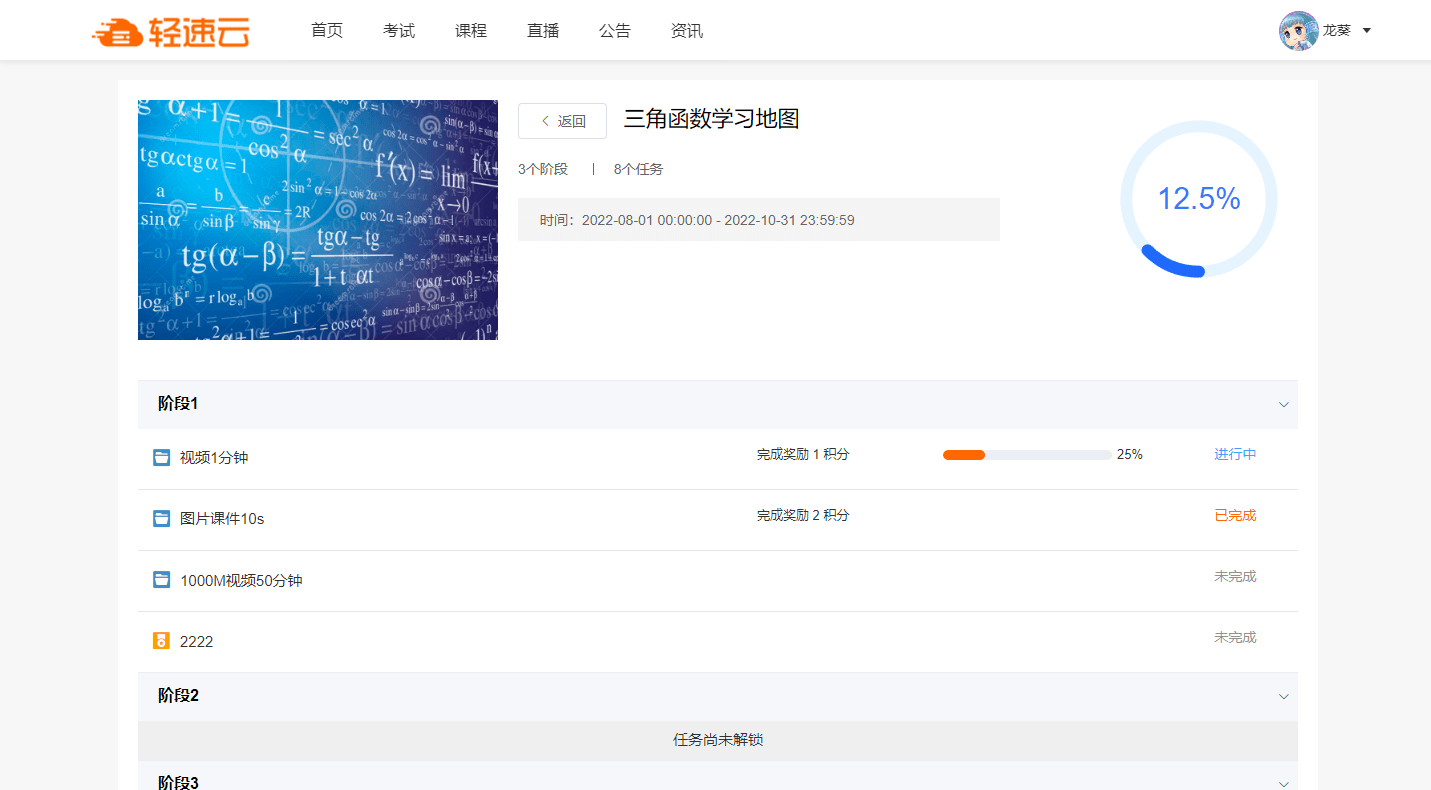The width and height of the screenshot is (1431, 790).
Task: Click the 龙葵 username
Action: coord(1337,31)
